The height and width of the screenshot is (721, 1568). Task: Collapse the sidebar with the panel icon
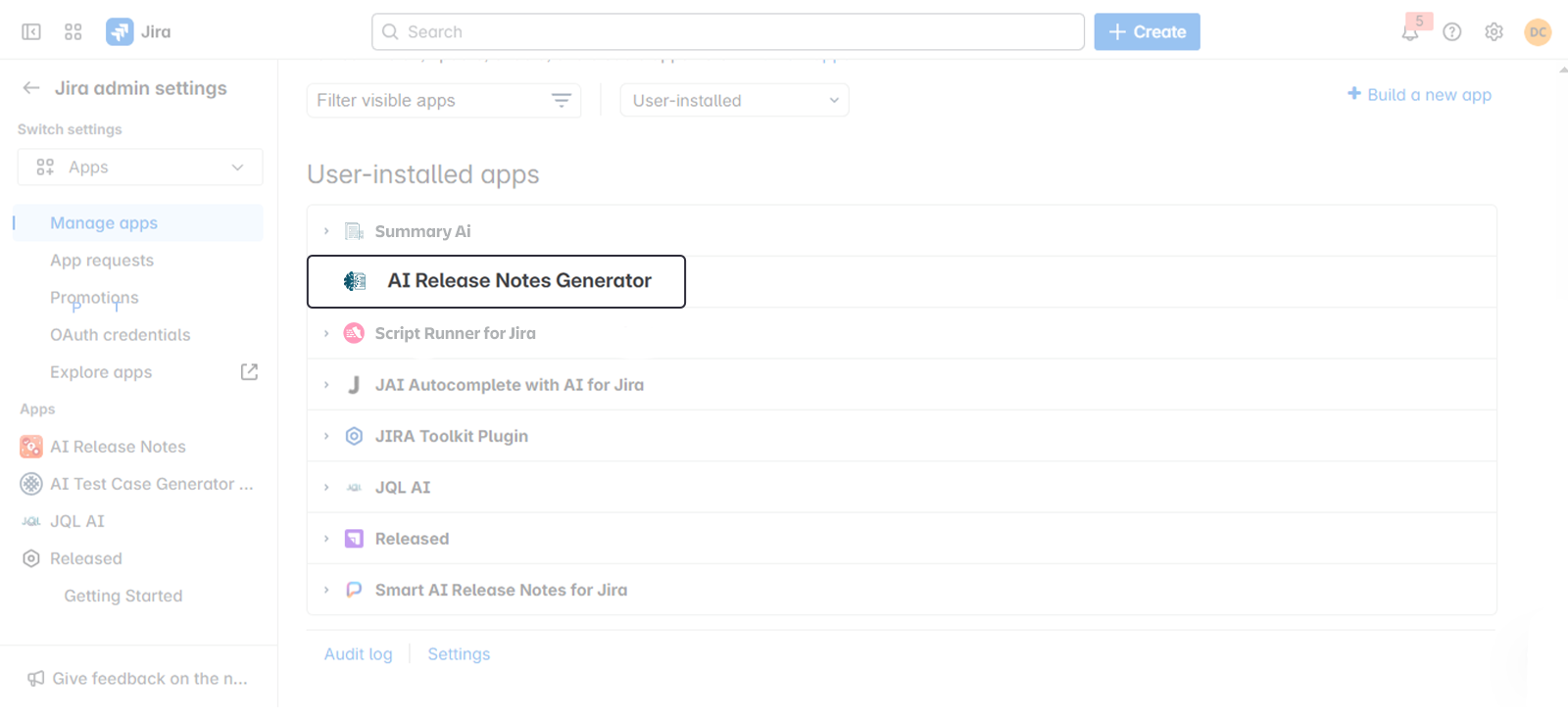click(31, 32)
